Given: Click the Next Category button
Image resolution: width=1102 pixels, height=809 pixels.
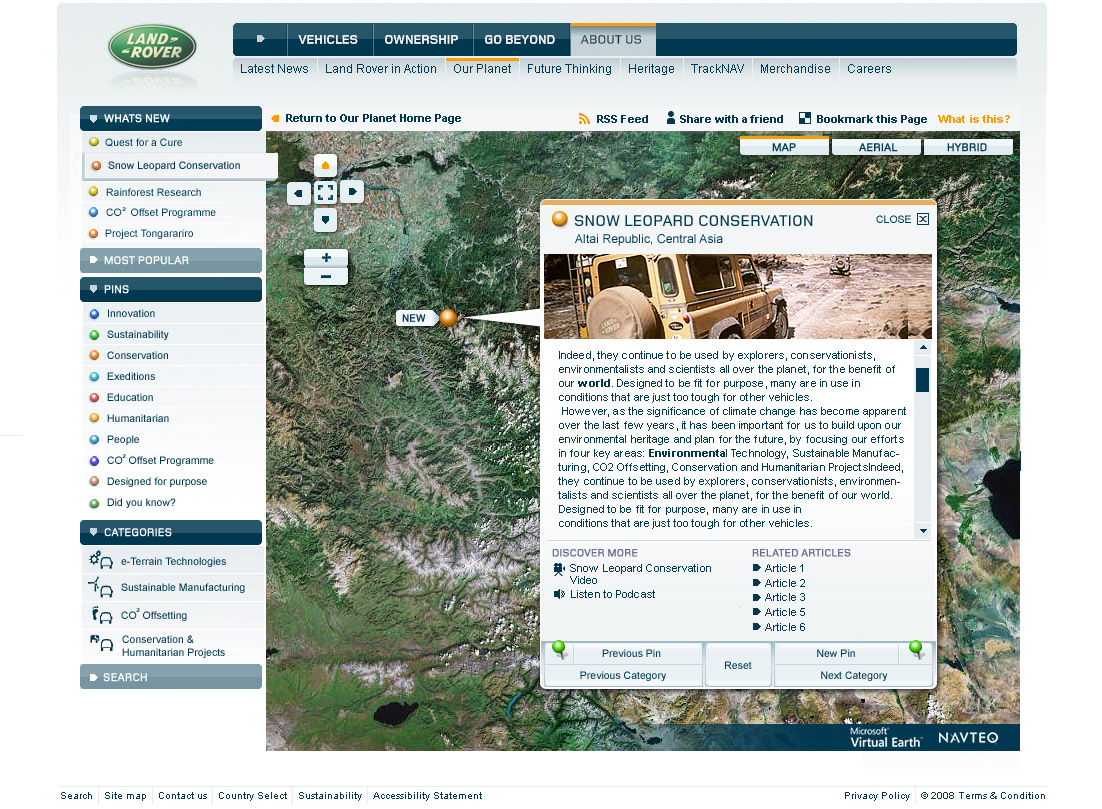Looking at the screenshot, I should (x=853, y=675).
